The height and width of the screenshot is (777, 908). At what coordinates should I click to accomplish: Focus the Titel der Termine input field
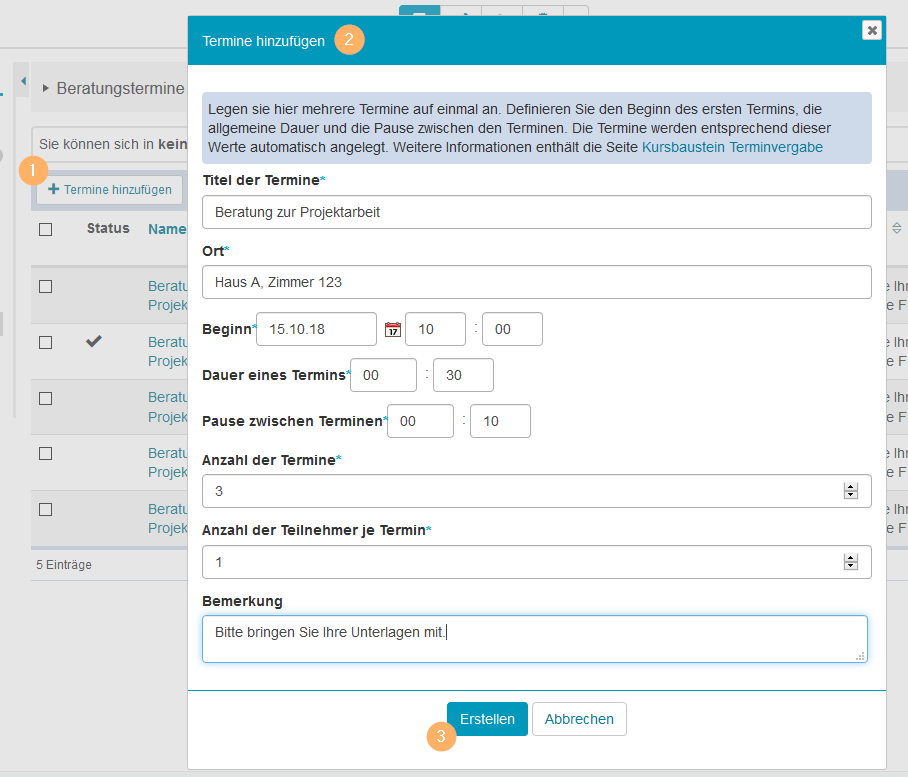pos(536,212)
